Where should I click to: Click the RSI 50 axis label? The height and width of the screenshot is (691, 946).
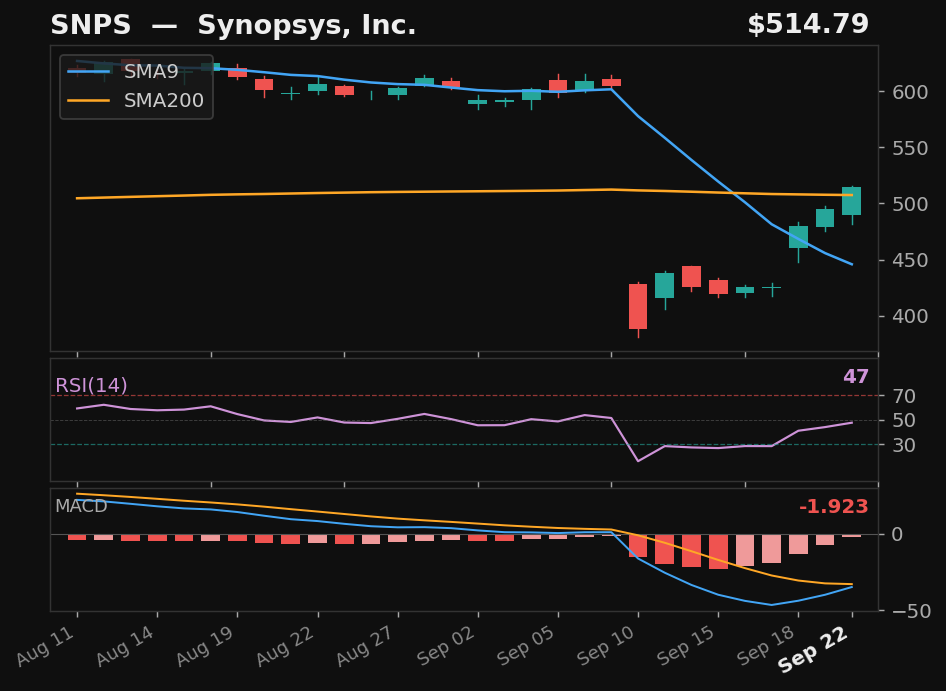[x=904, y=421]
